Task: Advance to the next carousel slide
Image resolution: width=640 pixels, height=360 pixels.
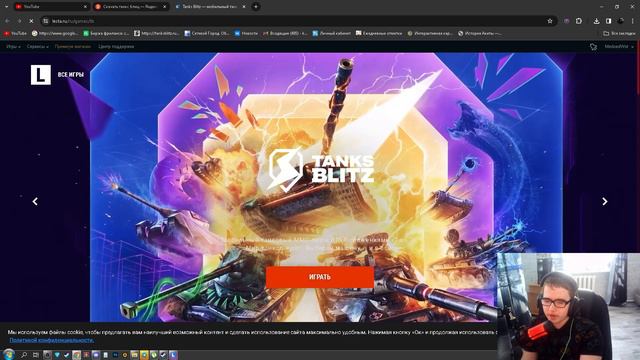Action: (604, 201)
